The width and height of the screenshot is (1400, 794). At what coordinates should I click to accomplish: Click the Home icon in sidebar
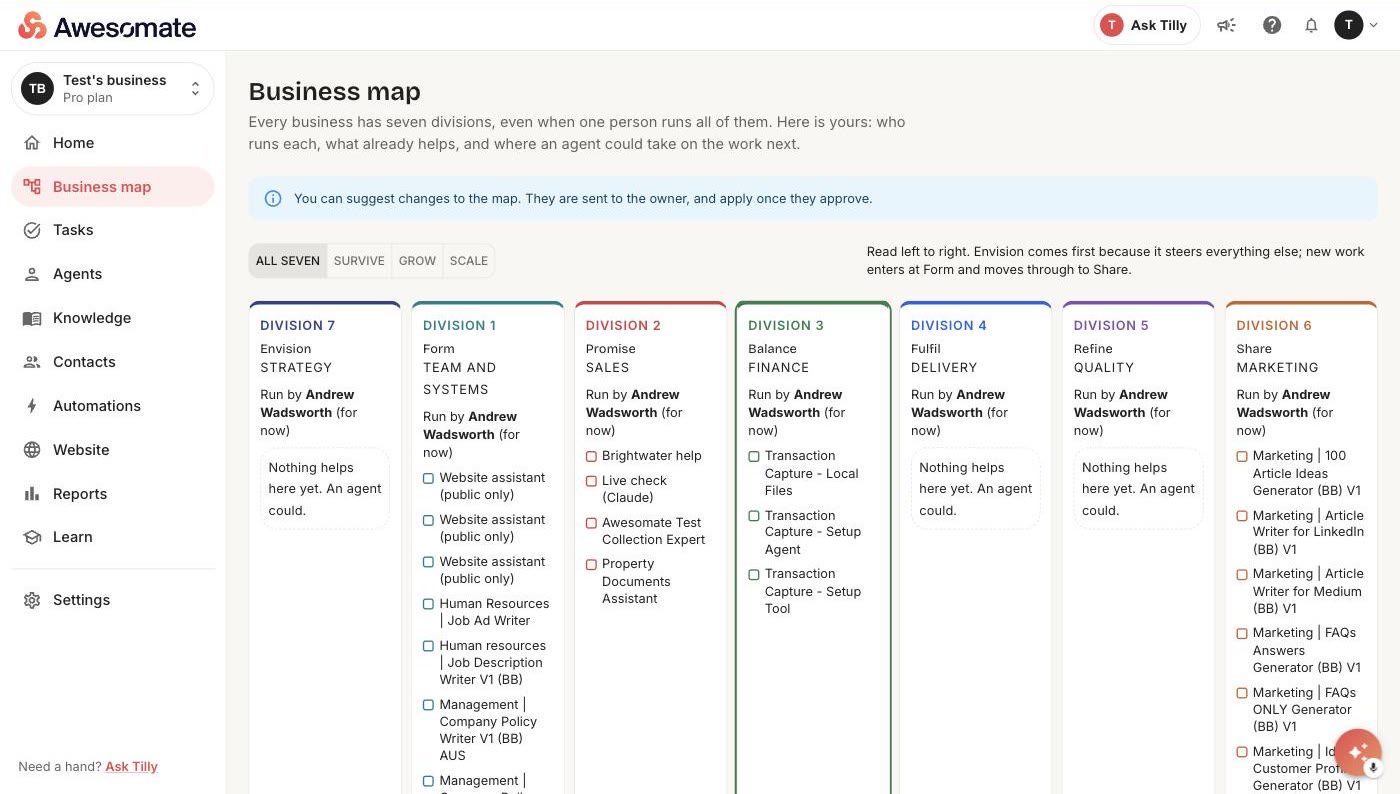tap(32, 143)
